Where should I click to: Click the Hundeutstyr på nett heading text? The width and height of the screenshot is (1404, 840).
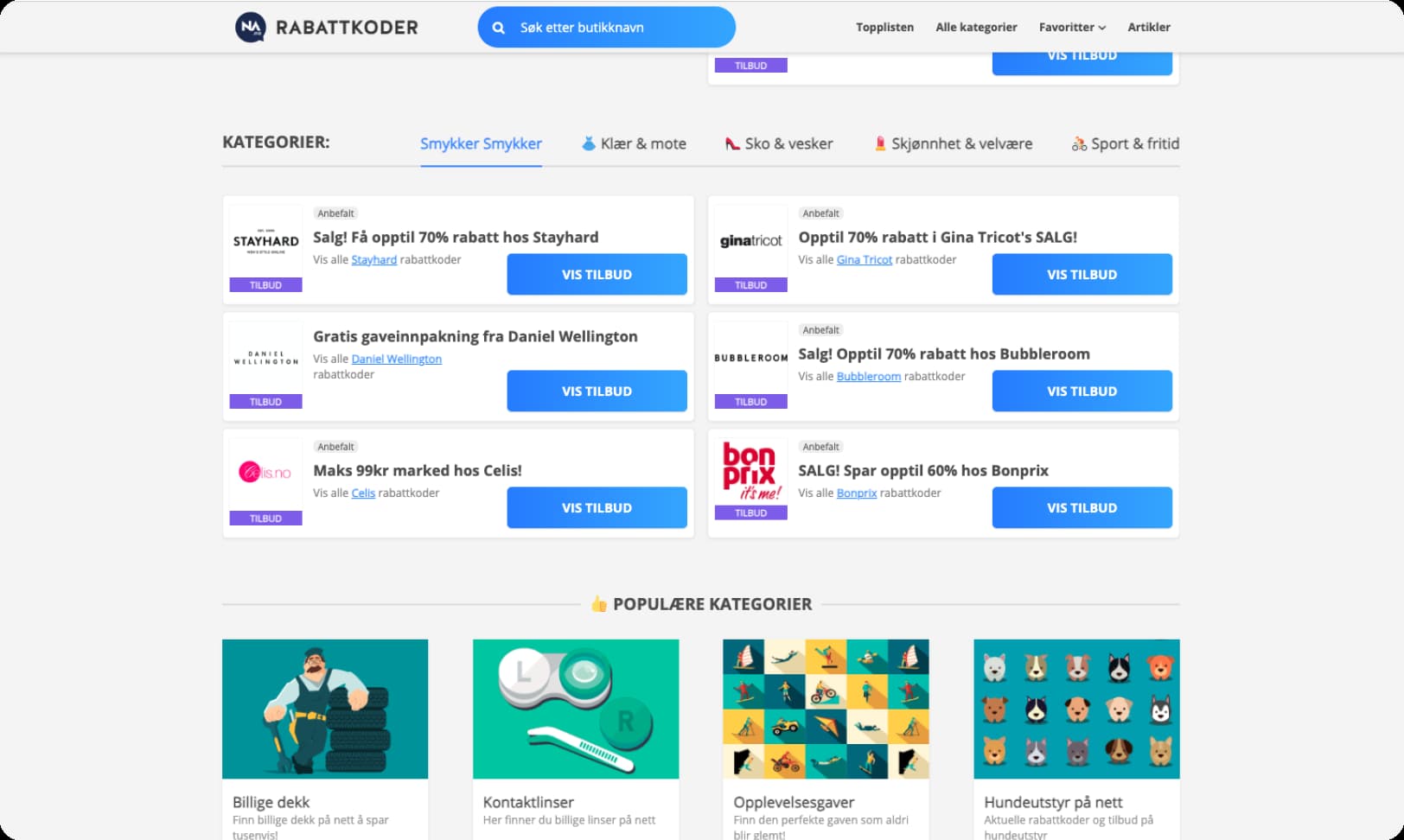1053,802
